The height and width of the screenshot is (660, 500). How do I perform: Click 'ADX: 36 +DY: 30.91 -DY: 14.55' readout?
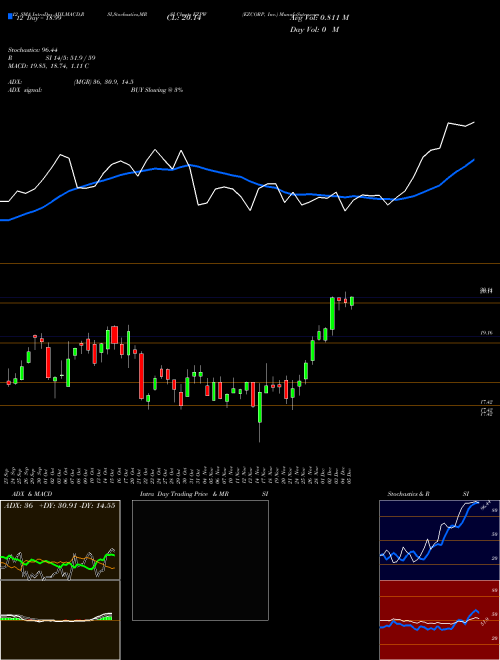[x=60, y=506]
